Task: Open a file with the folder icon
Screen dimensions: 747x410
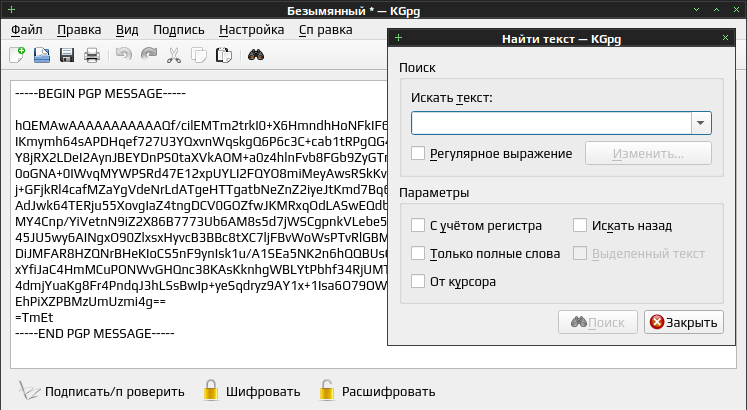Action: pyautogui.click(x=42, y=55)
